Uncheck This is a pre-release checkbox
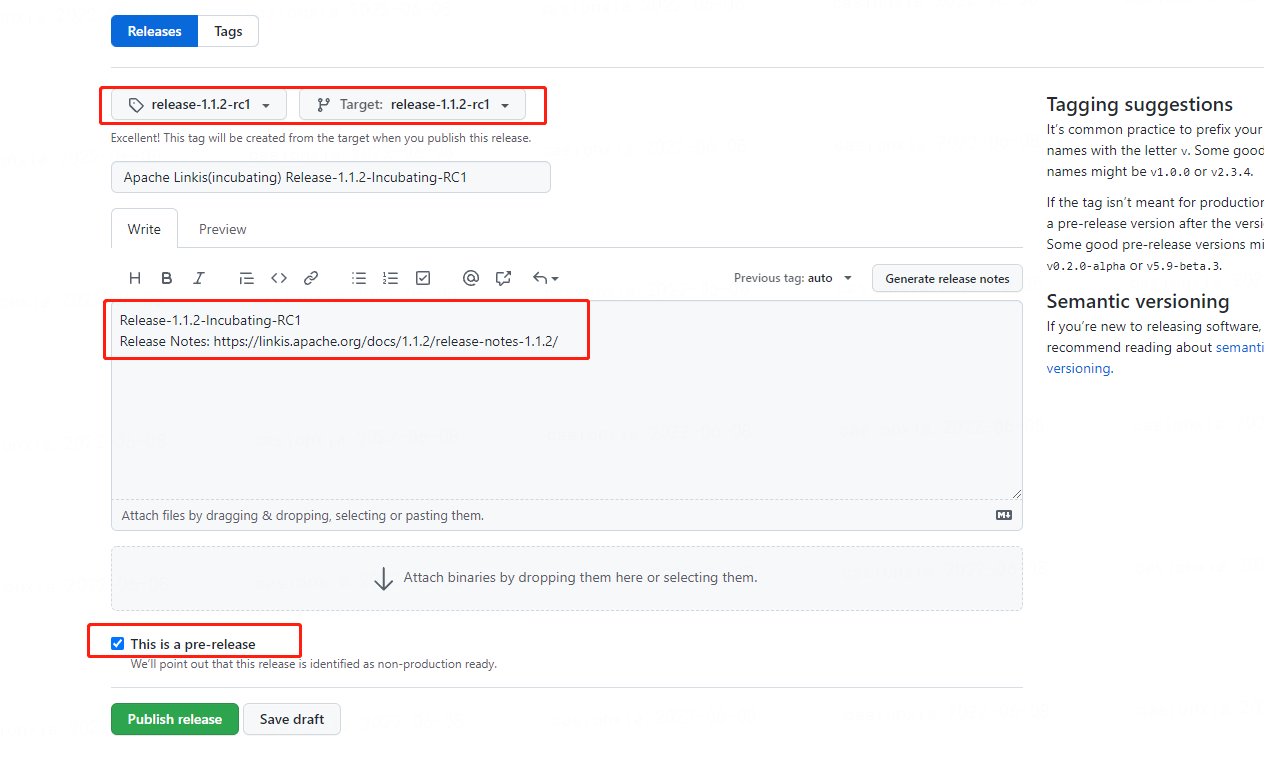This screenshot has width=1264, height=757. tap(117, 644)
